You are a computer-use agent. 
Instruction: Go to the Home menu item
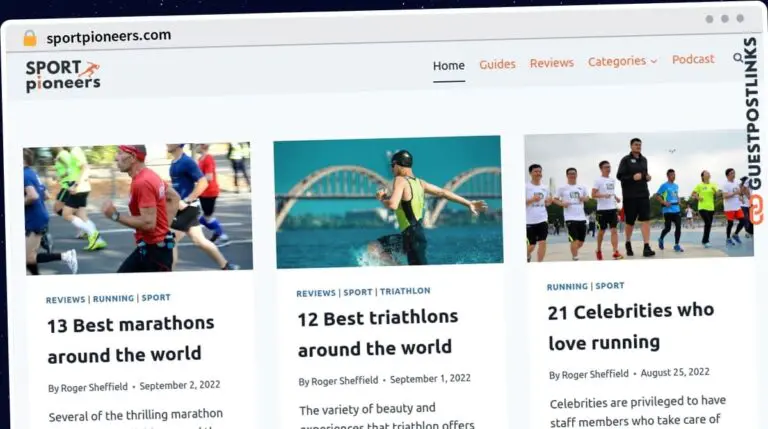[x=449, y=66]
